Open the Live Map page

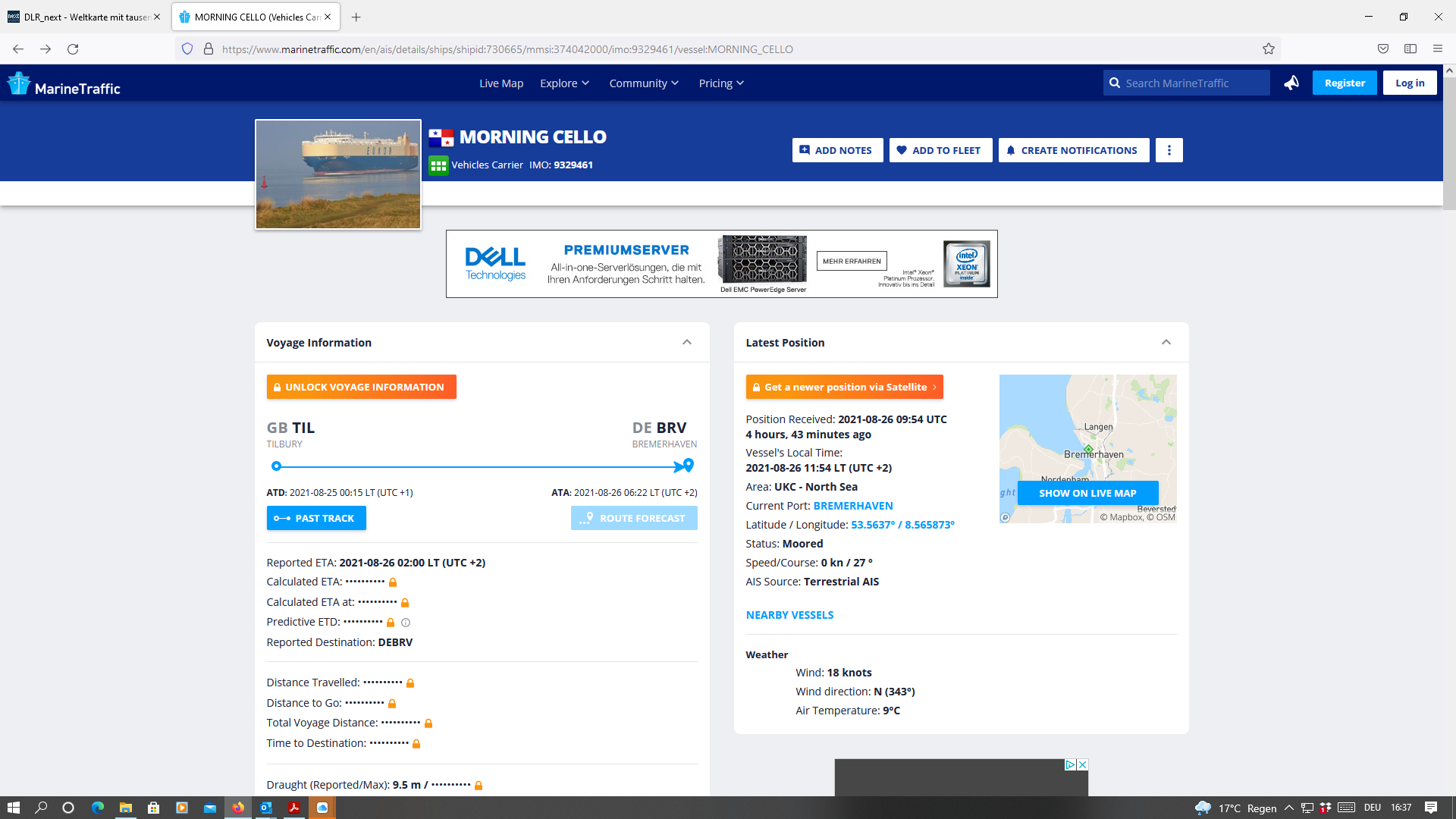501,83
